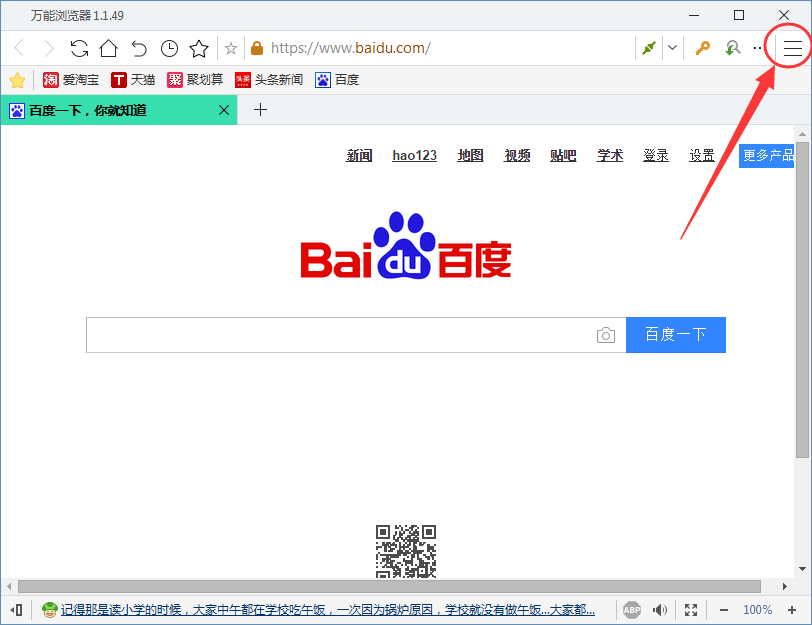This screenshot has height=625, width=812.
Task: Open browsing history via the clock icon
Action: 169,47
